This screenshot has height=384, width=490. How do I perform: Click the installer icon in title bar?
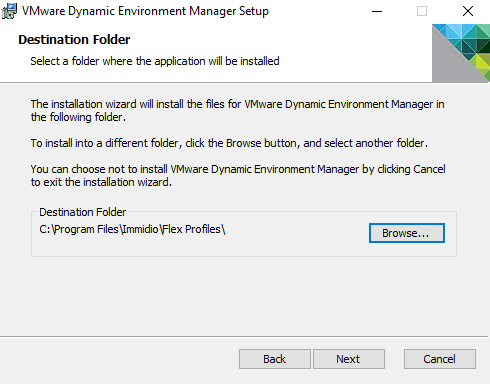click(9, 11)
